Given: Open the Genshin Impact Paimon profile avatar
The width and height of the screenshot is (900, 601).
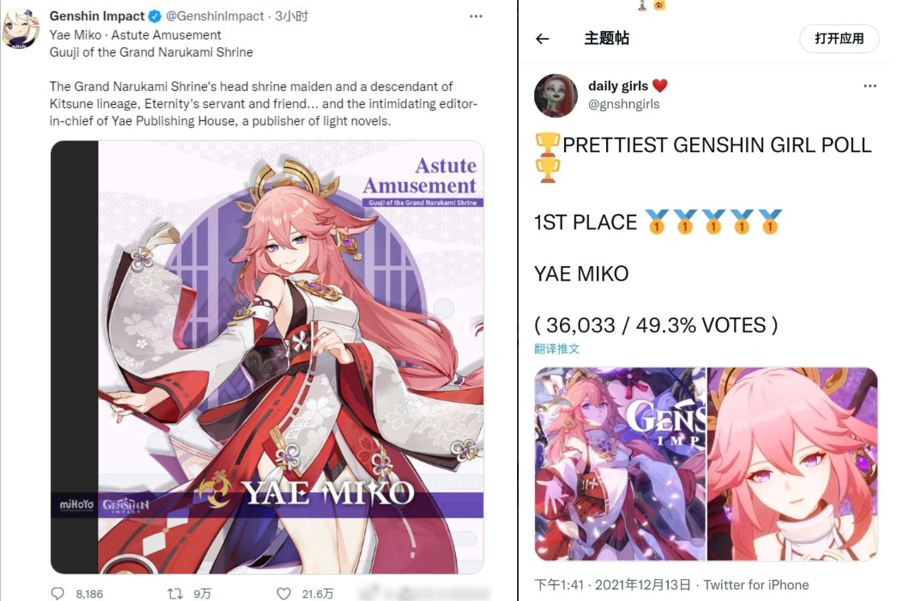Looking at the screenshot, I should click(20, 26).
